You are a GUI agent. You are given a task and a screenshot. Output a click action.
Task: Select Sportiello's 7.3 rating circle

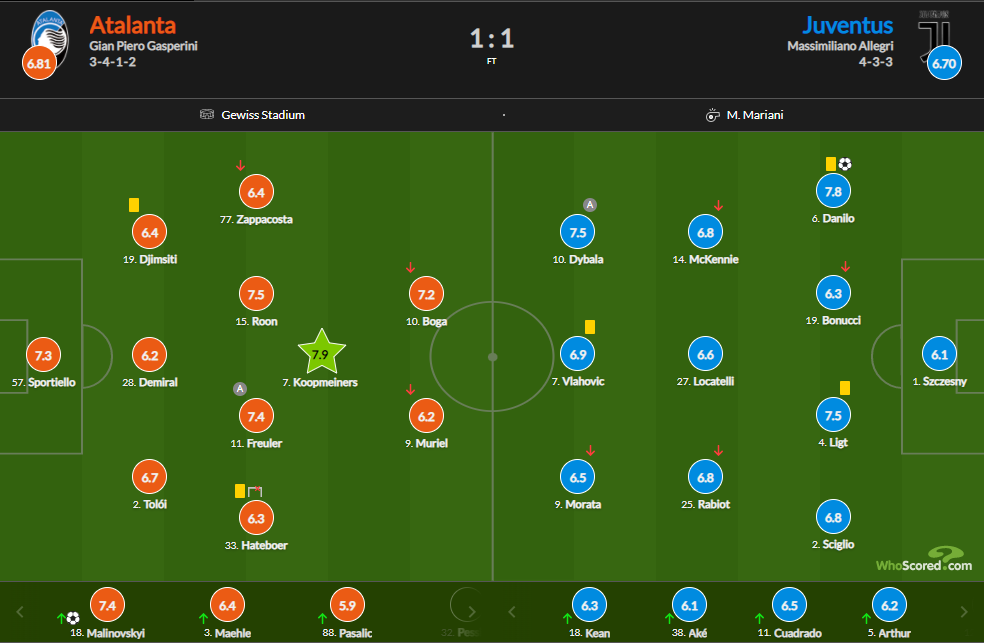click(43, 355)
